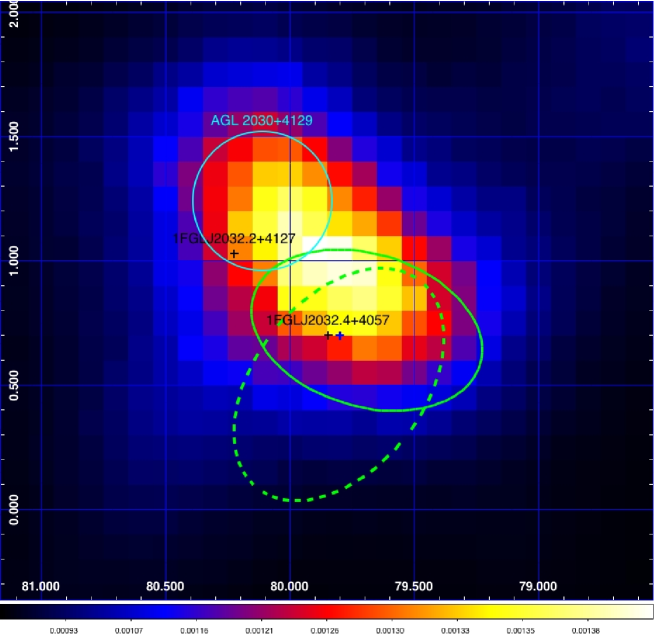The image size is (654, 635).
Task: Click the 79.500 longitude axis label
Action: (413, 586)
